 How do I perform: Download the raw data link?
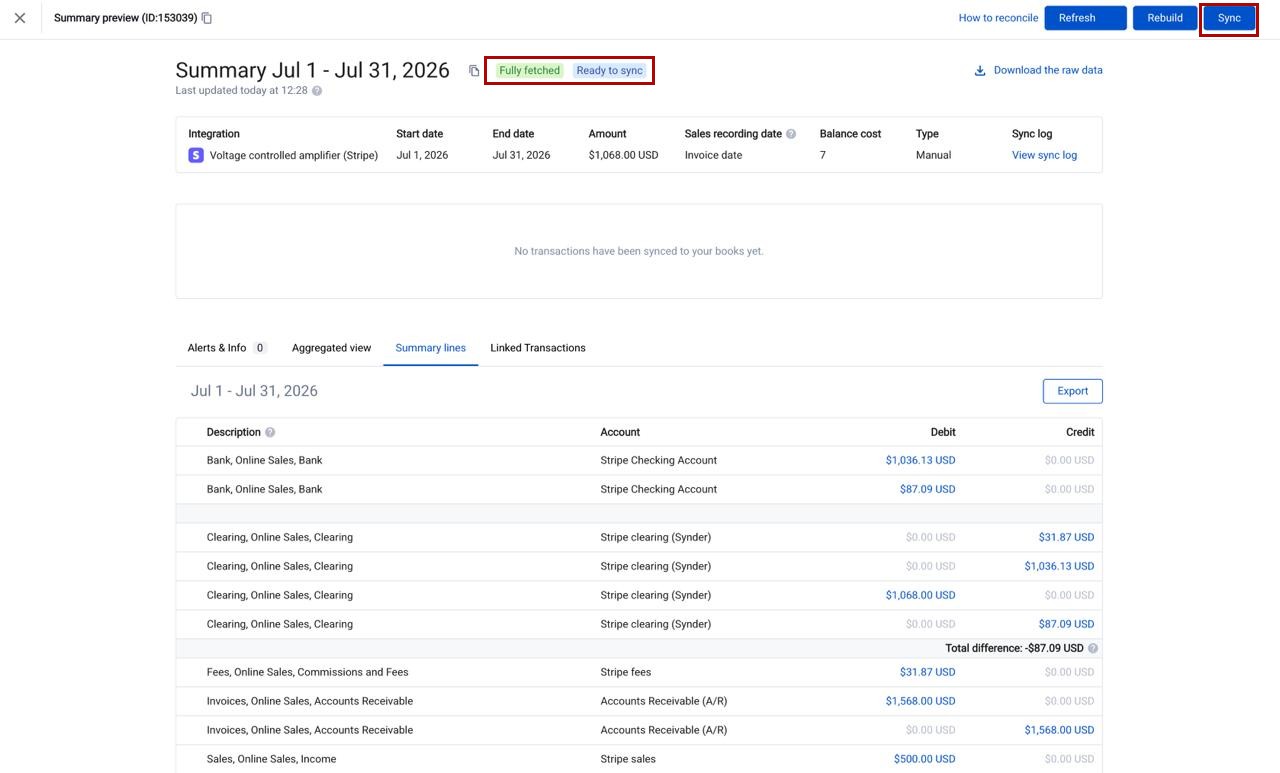(x=1048, y=70)
